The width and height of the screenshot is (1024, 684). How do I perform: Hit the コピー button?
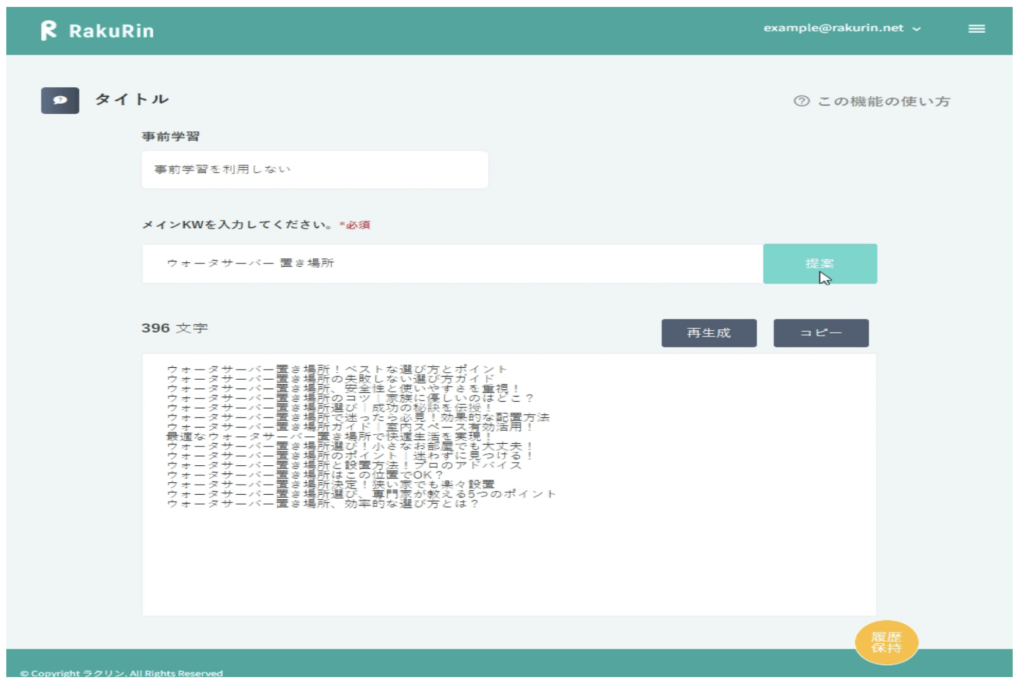point(820,333)
